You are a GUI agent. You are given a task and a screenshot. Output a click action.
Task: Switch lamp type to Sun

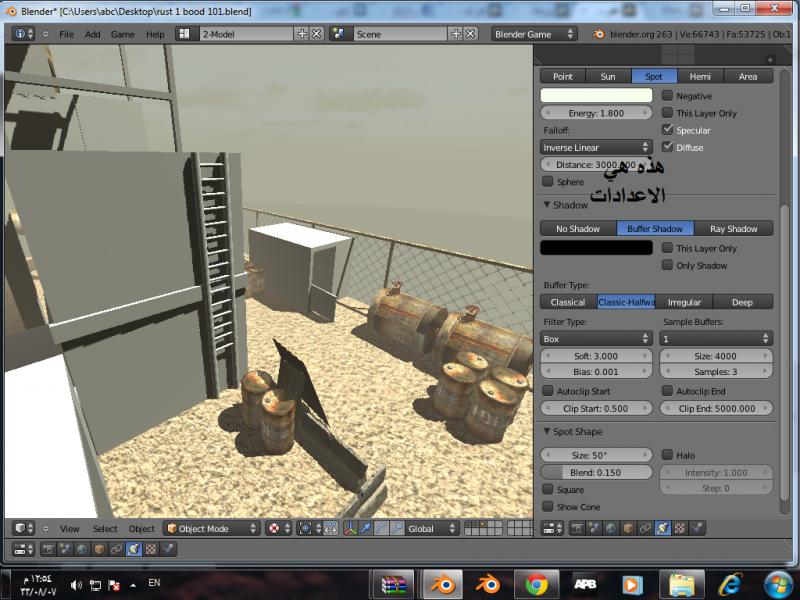tap(608, 76)
